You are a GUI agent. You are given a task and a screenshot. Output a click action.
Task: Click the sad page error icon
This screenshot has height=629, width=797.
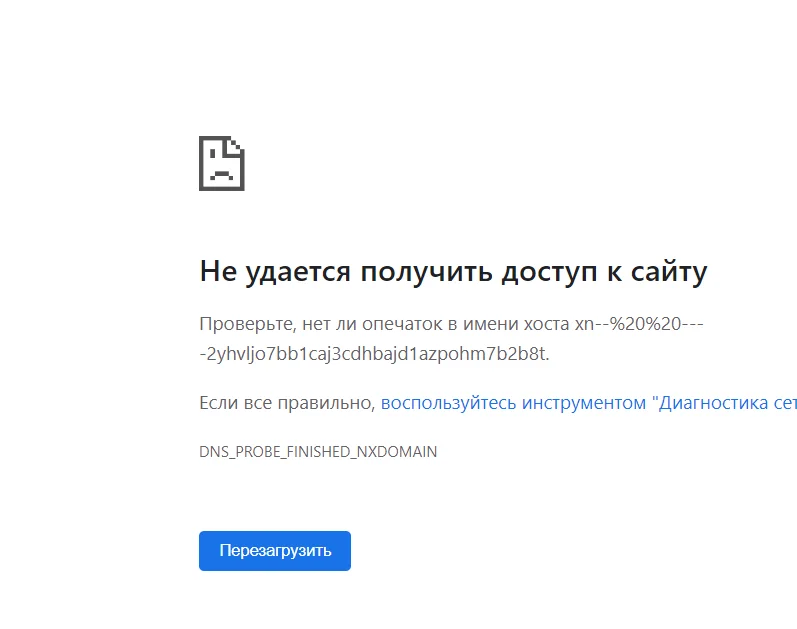[x=222, y=163]
